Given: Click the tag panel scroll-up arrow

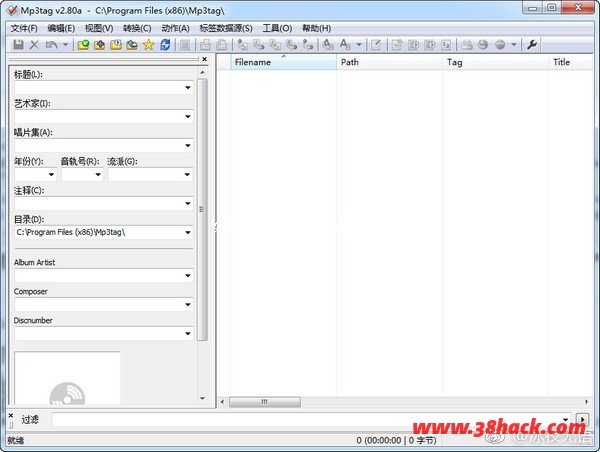Looking at the screenshot, I should coord(202,72).
